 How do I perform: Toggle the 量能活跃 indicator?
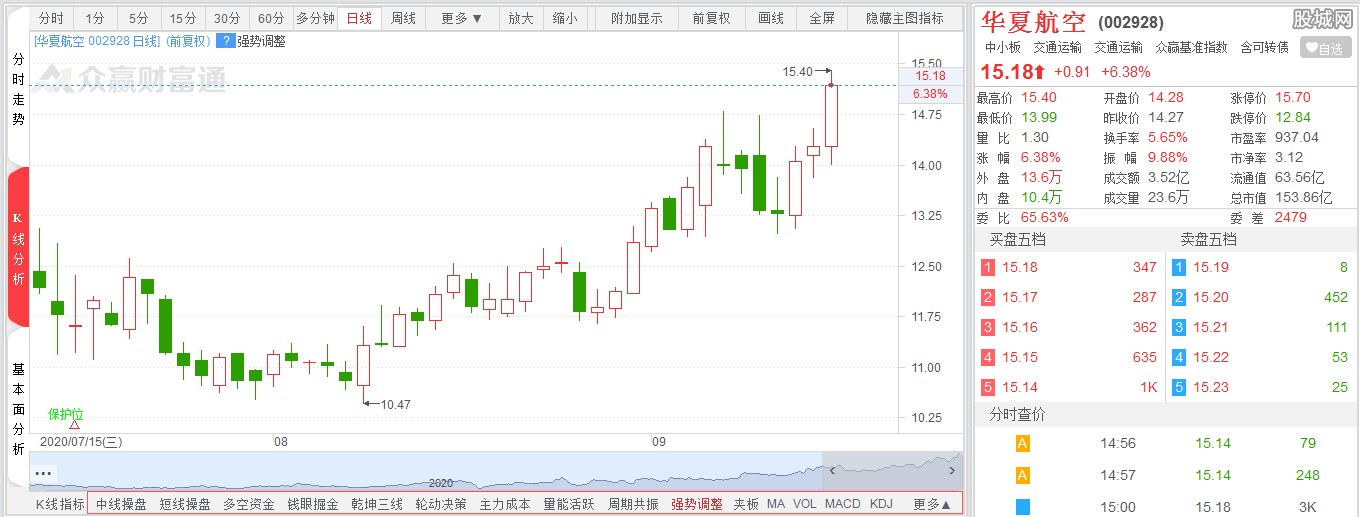569,504
